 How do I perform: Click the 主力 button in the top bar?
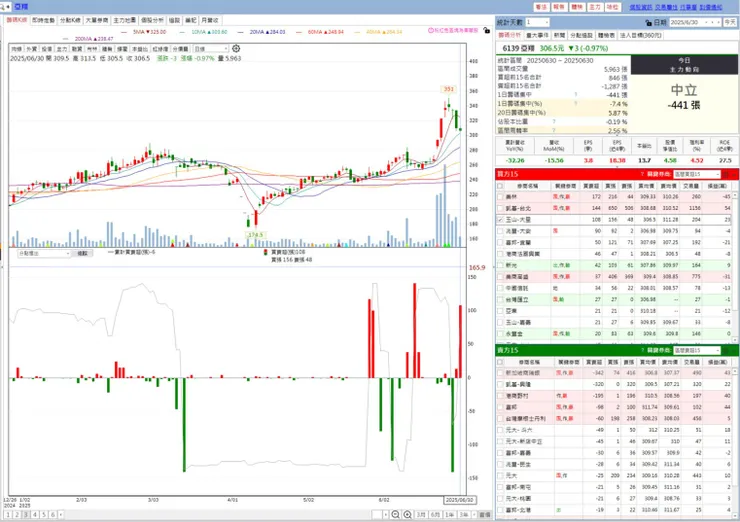[595, 7]
